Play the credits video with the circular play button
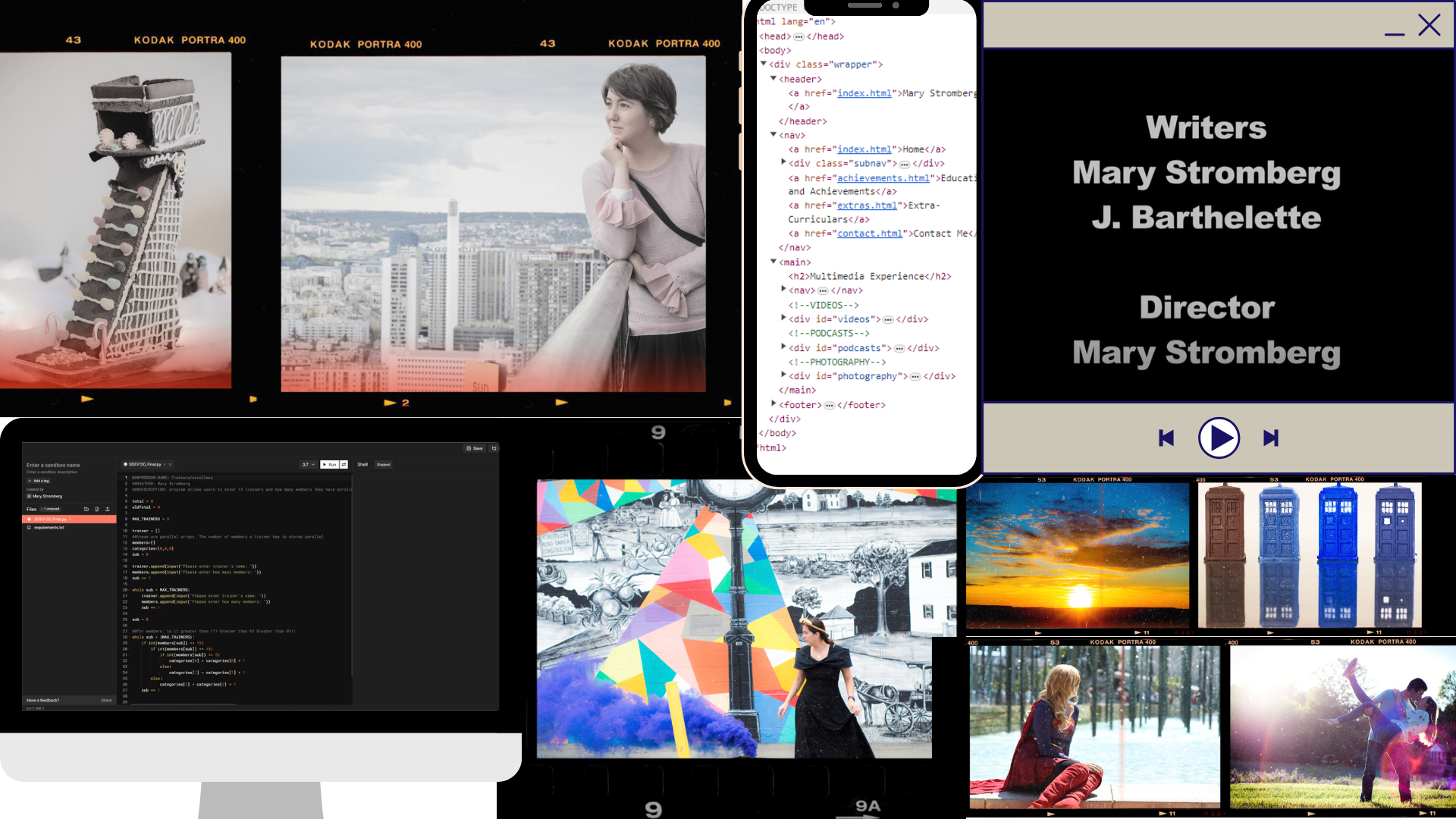The width and height of the screenshot is (1456, 819). tap(1219, 438)
